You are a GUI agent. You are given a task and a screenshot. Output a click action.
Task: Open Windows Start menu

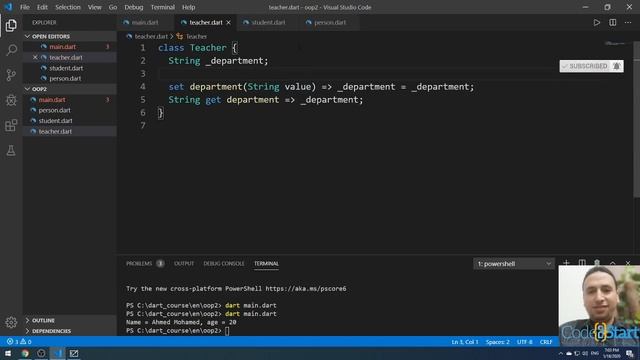coord(8,353)
